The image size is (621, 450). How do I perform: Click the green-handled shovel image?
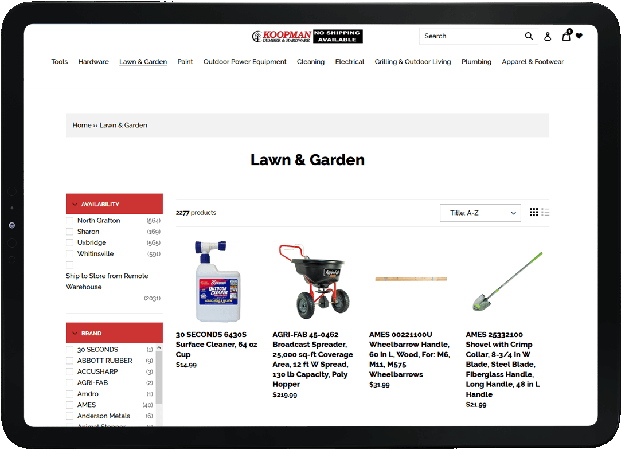coord(507,281)
